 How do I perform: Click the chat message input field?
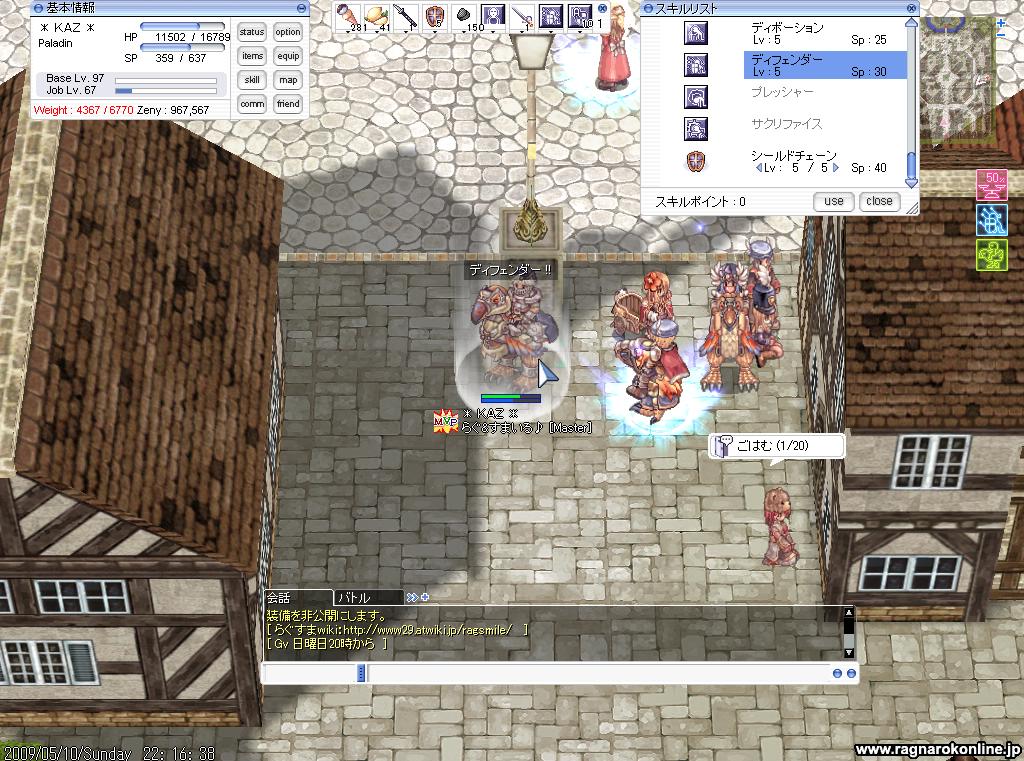point(598,673)
